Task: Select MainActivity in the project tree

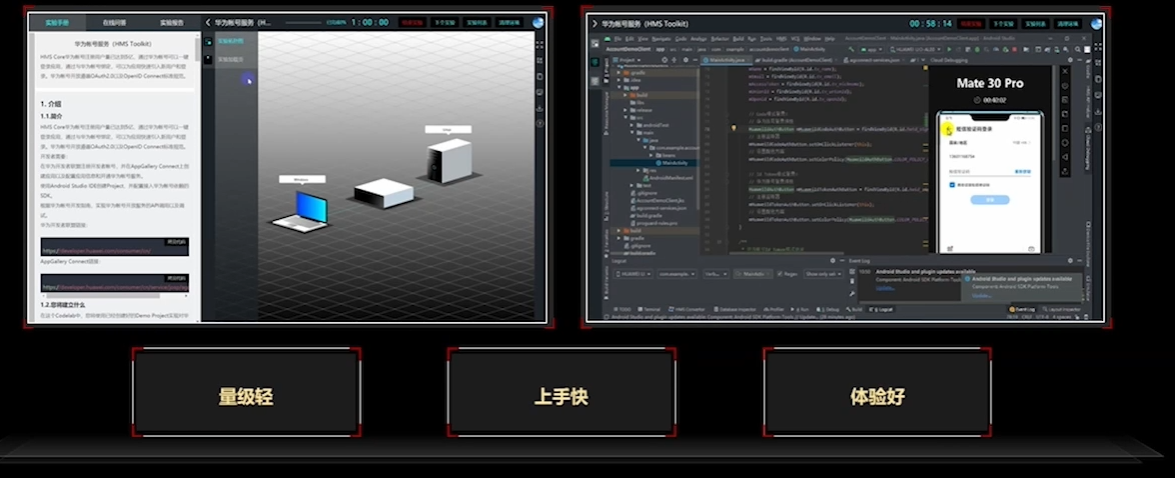Action: coord(673,163)
